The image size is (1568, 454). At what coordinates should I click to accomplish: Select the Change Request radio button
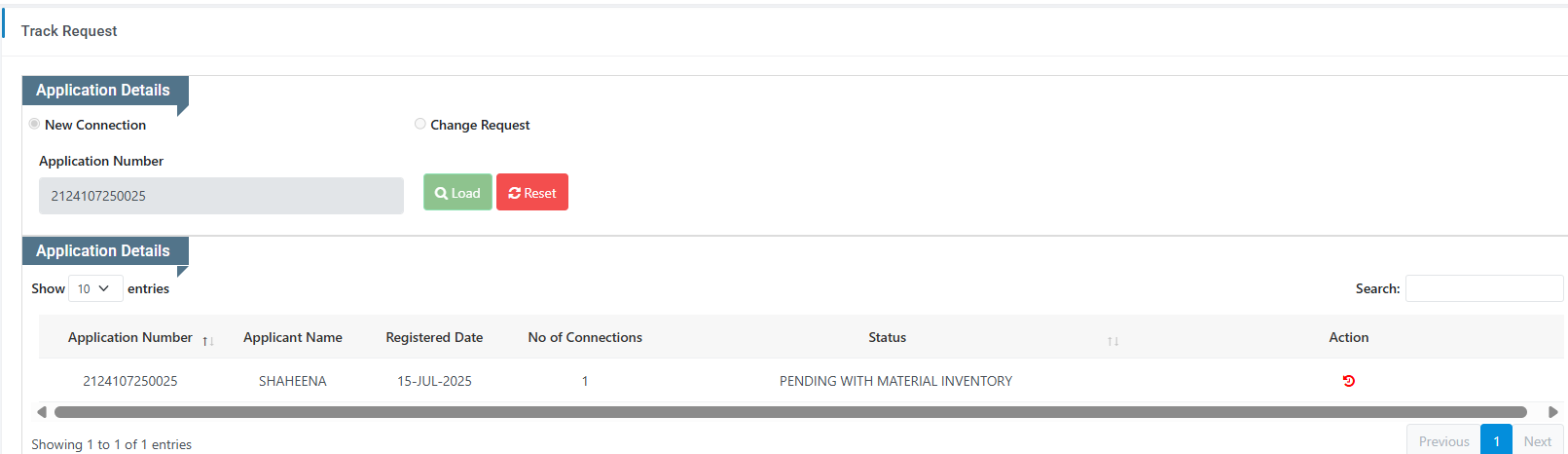[419, 124]
